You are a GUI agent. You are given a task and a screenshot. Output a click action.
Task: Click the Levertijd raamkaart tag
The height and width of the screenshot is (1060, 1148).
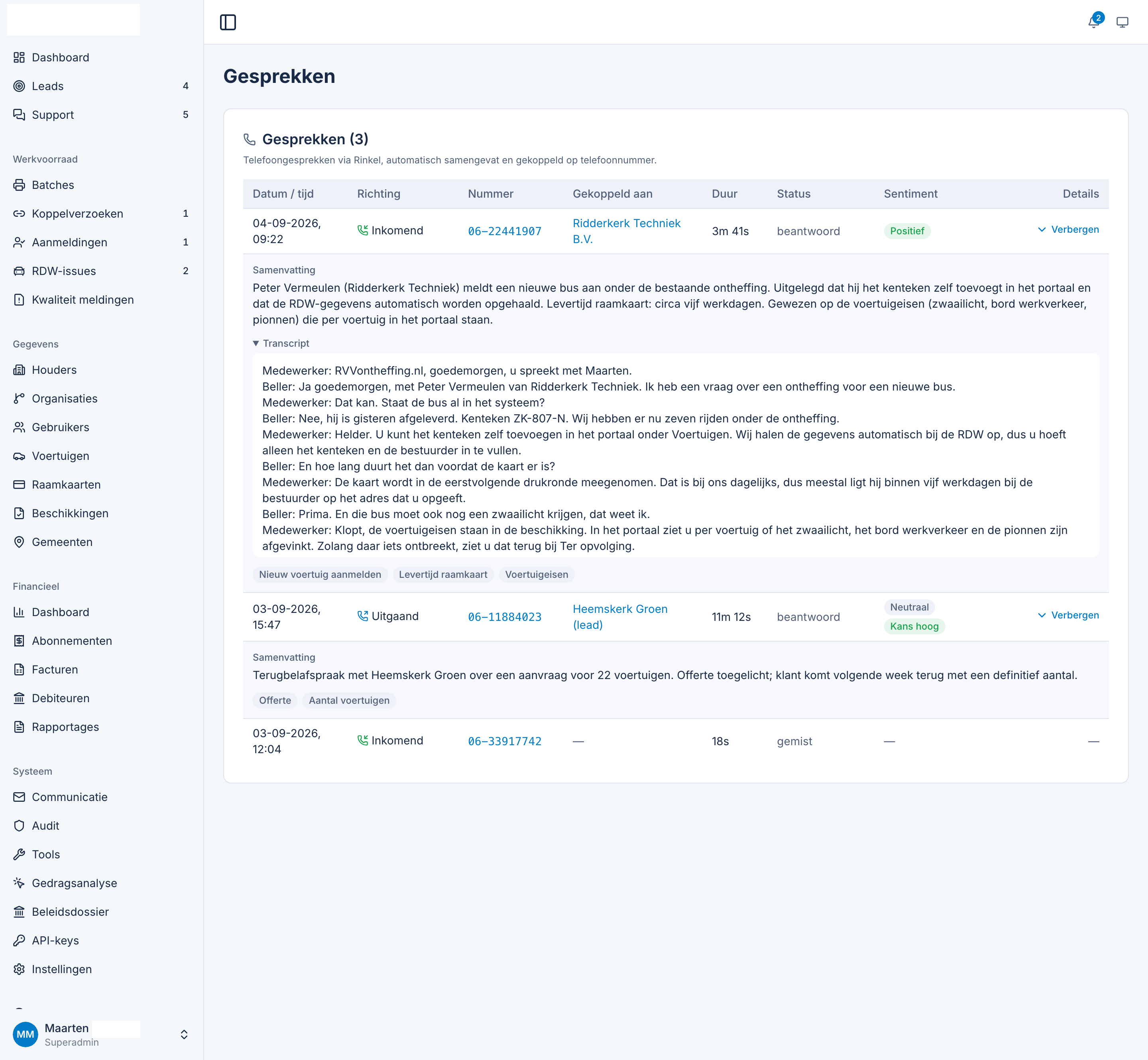click(443, 574)
